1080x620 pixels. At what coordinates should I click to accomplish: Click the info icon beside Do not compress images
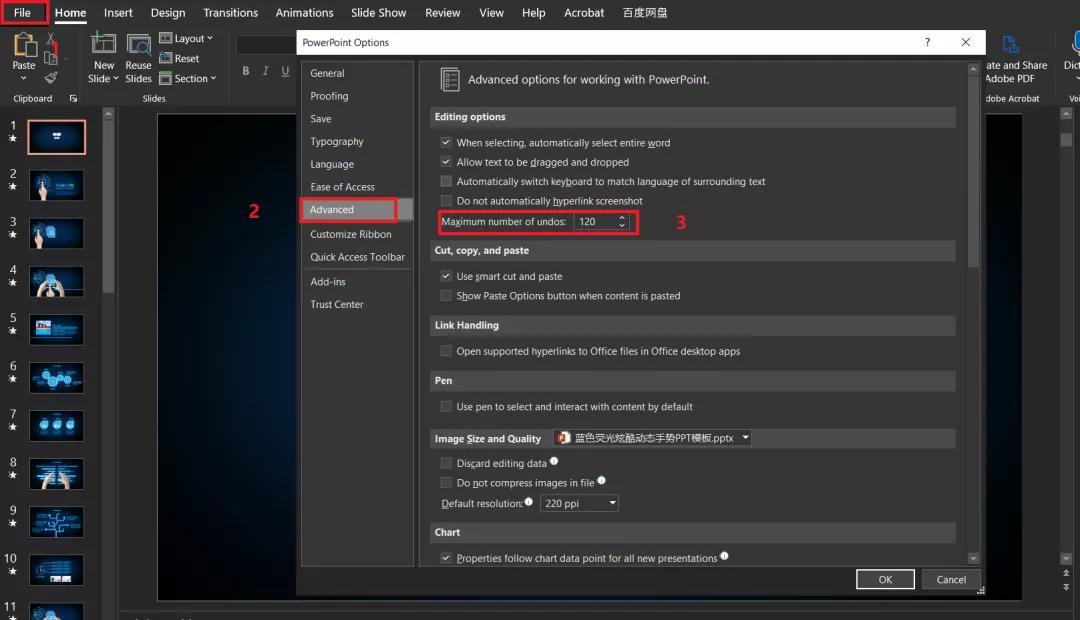[x=601, y=480]
